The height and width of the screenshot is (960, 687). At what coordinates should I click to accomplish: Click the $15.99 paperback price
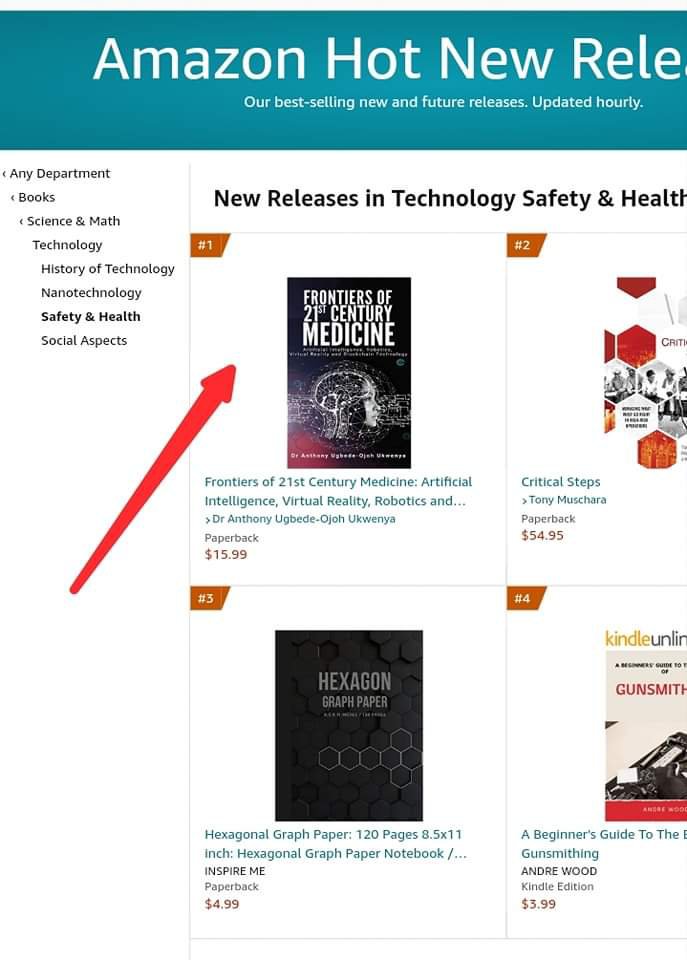point(226,554)
